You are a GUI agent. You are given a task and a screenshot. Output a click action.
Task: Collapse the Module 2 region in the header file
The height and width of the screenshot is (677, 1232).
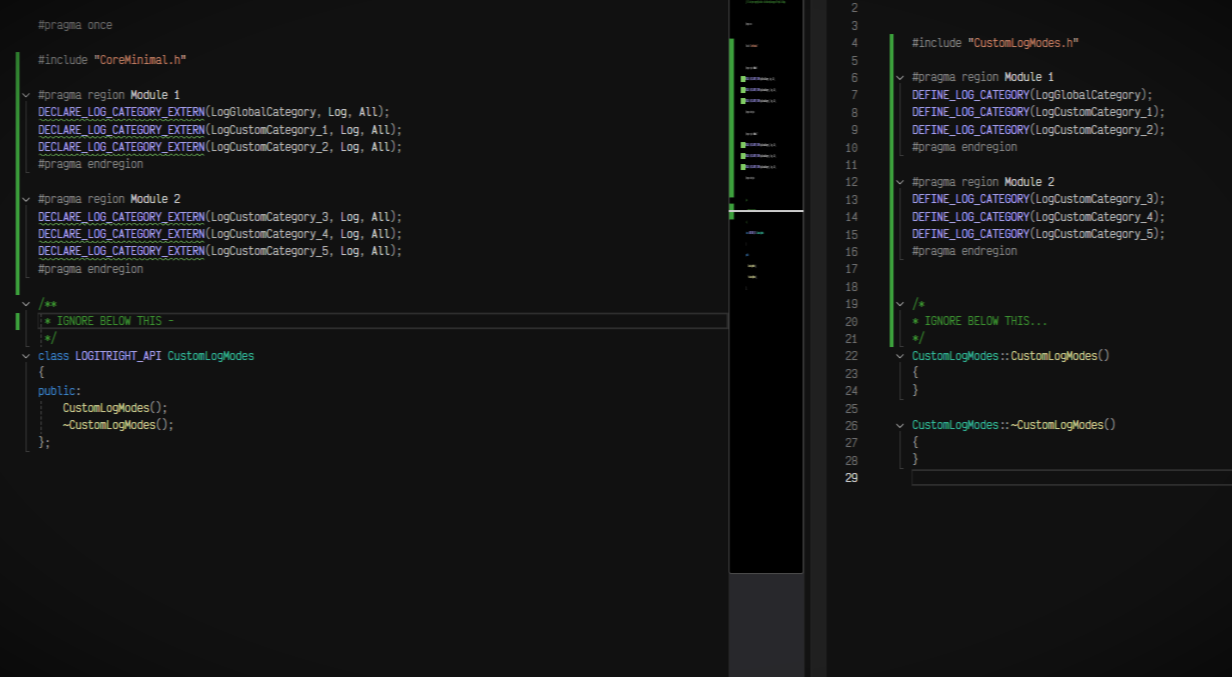(x=26, y=198)
